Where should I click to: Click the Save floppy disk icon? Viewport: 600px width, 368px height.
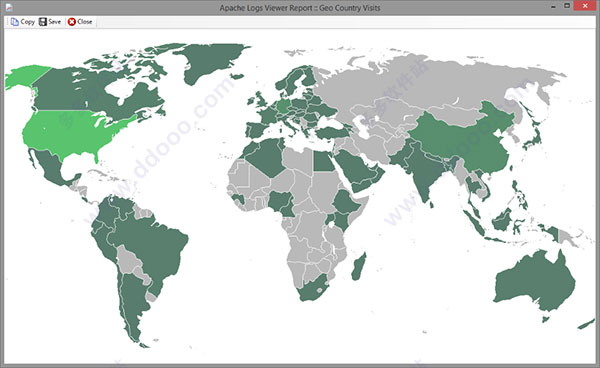pyautogui.click(x=43, y=22)
